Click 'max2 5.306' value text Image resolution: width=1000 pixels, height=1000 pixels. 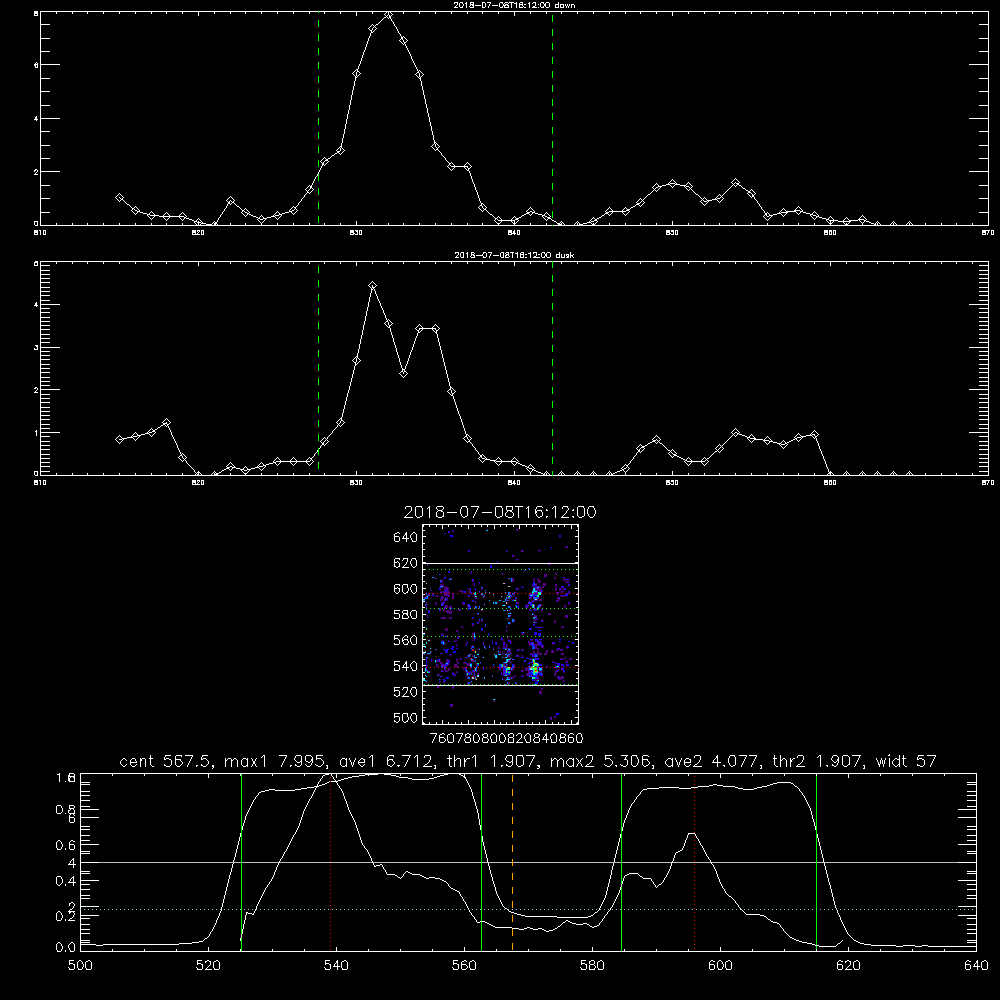pyautogui.click(x=600, y=761)
